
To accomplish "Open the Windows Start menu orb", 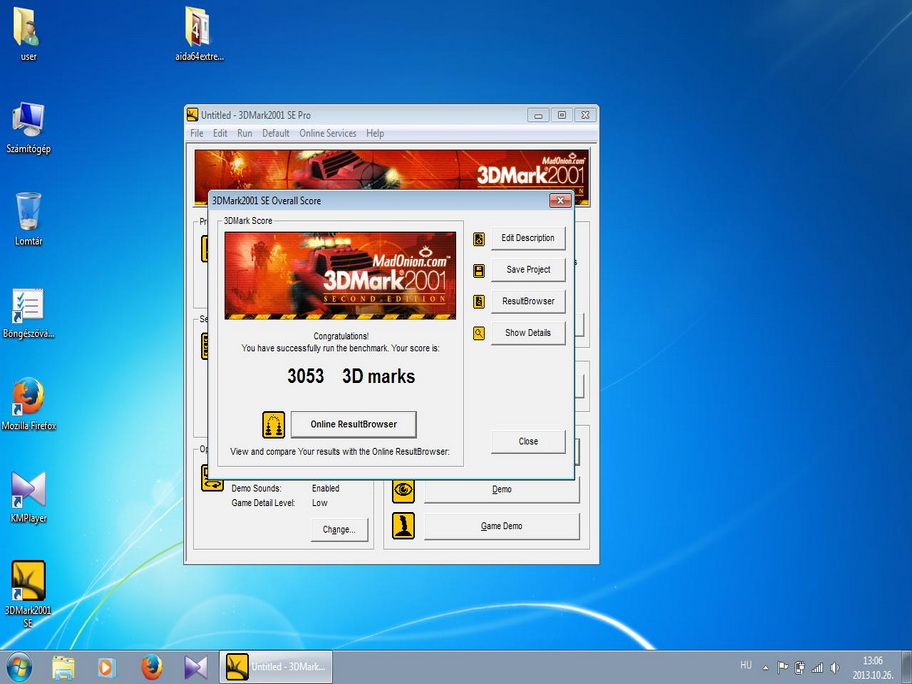I will click(x=19, y=667).
